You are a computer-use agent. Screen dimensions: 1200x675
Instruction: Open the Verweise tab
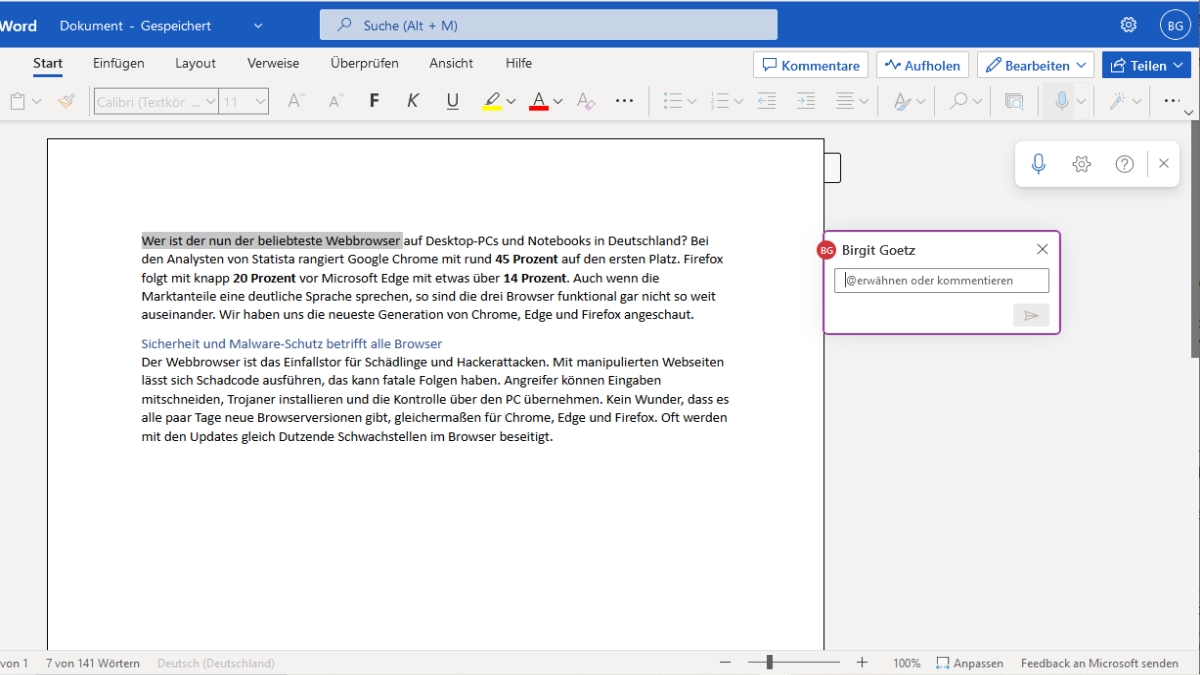click(273, 63)
